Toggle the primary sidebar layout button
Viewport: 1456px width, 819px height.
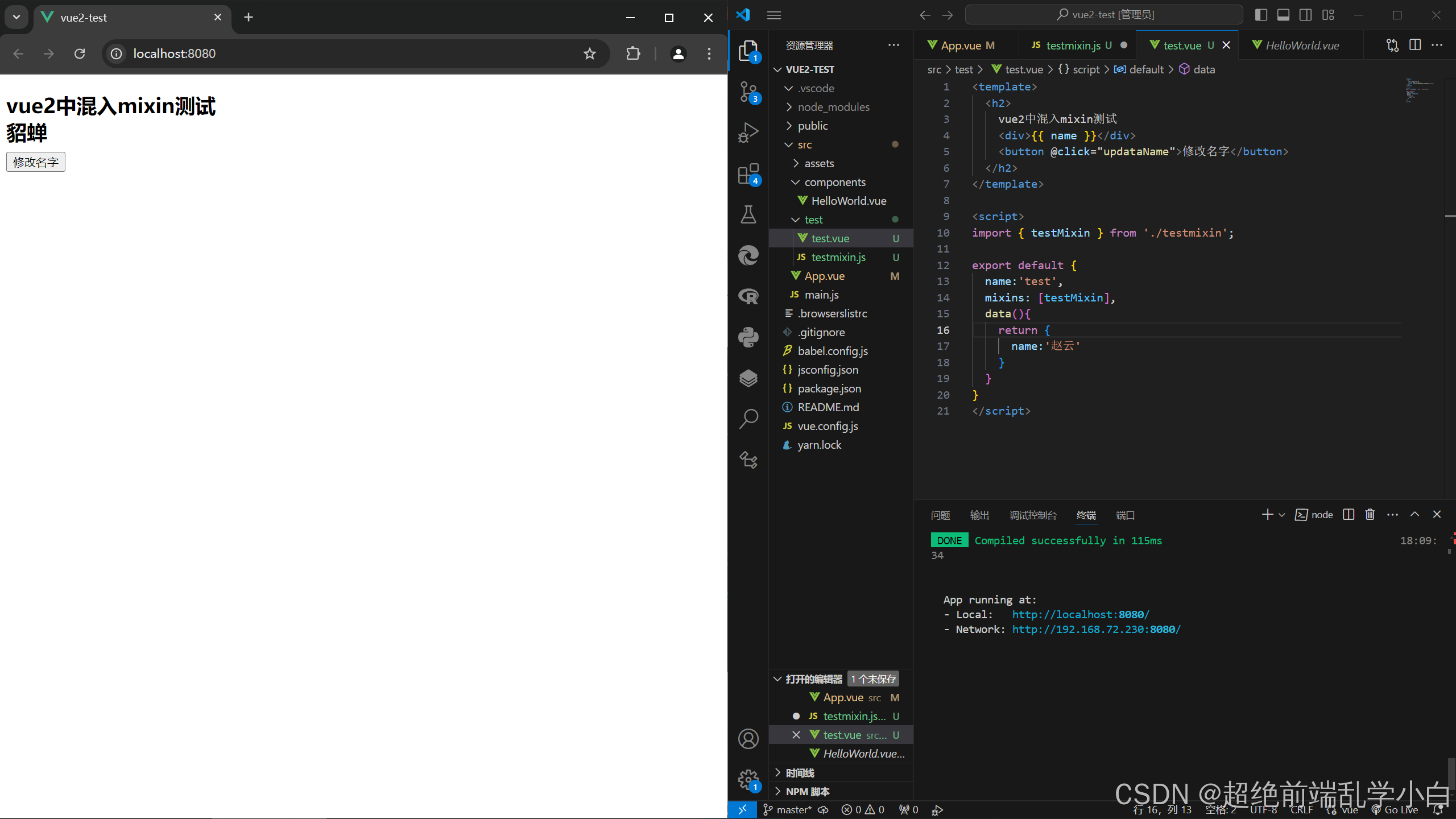[x=1260, y=15]
